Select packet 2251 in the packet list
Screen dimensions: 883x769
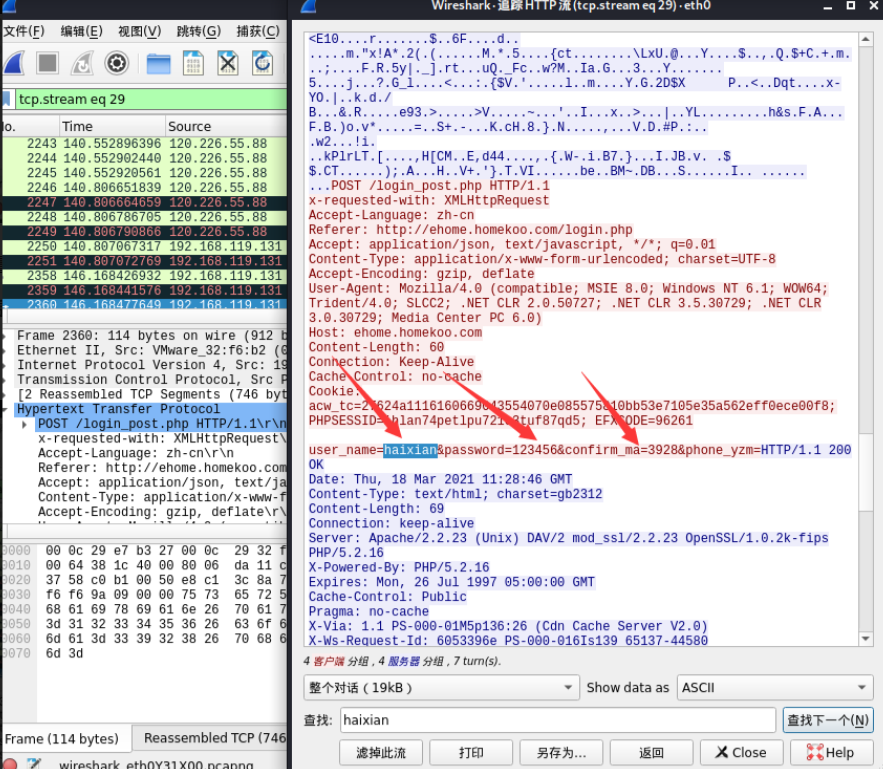(x=145, y=261)
